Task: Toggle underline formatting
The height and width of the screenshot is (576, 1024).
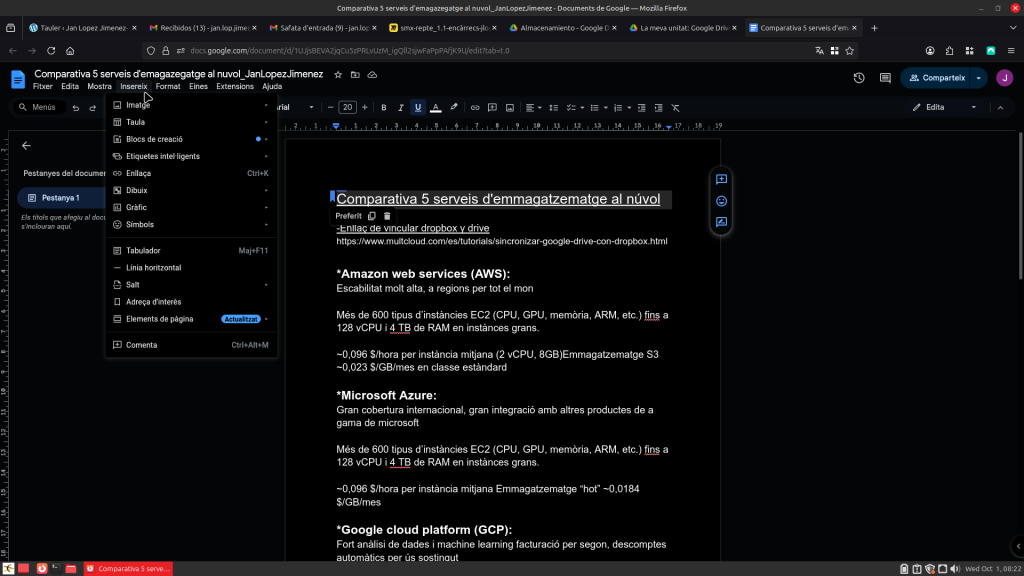Action: [417, 107]
